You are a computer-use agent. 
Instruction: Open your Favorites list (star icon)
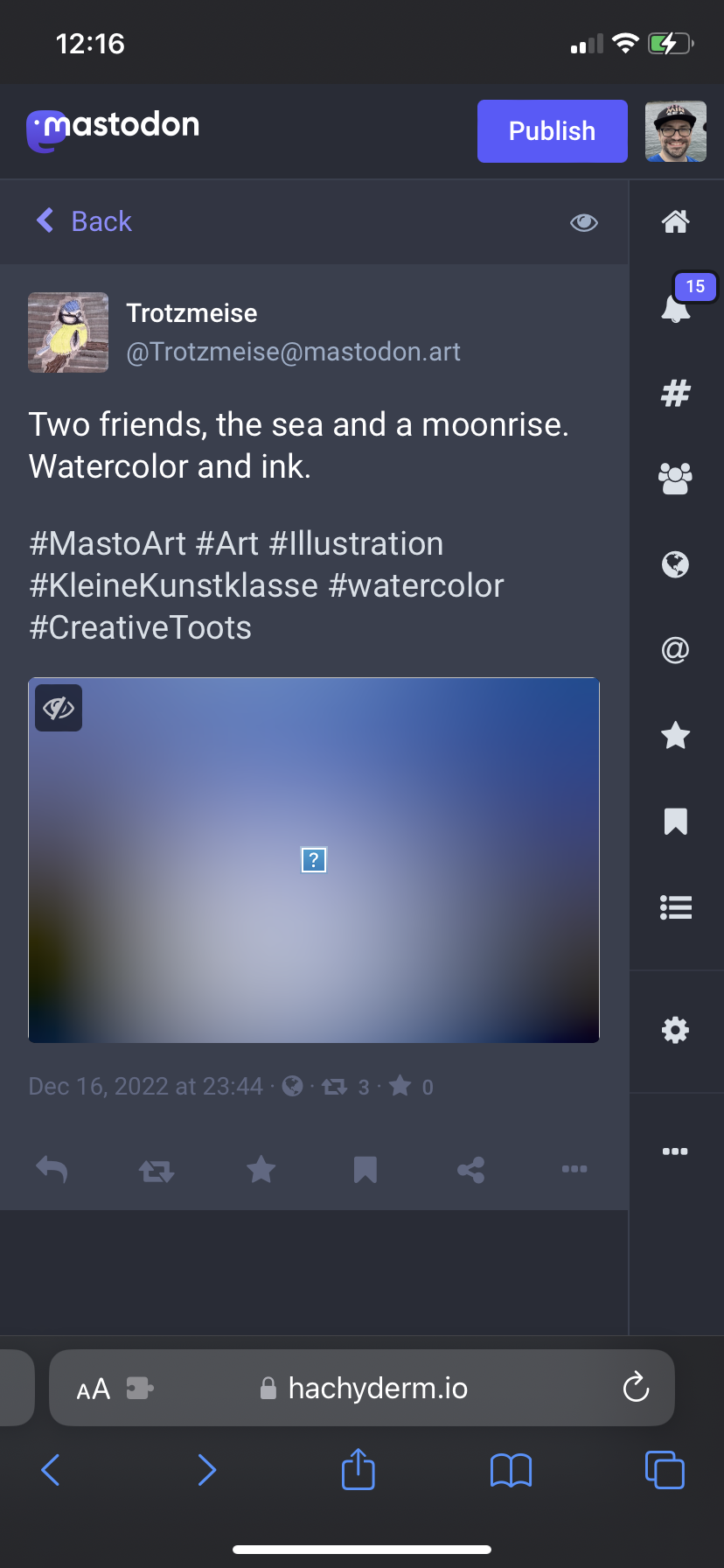tap(675, 736)
